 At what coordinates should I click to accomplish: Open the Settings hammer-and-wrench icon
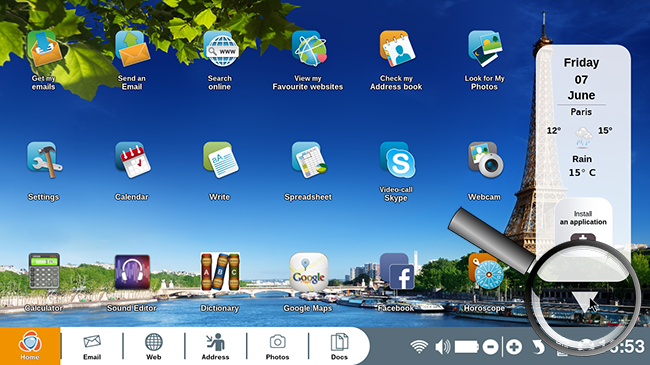point(44,160)
